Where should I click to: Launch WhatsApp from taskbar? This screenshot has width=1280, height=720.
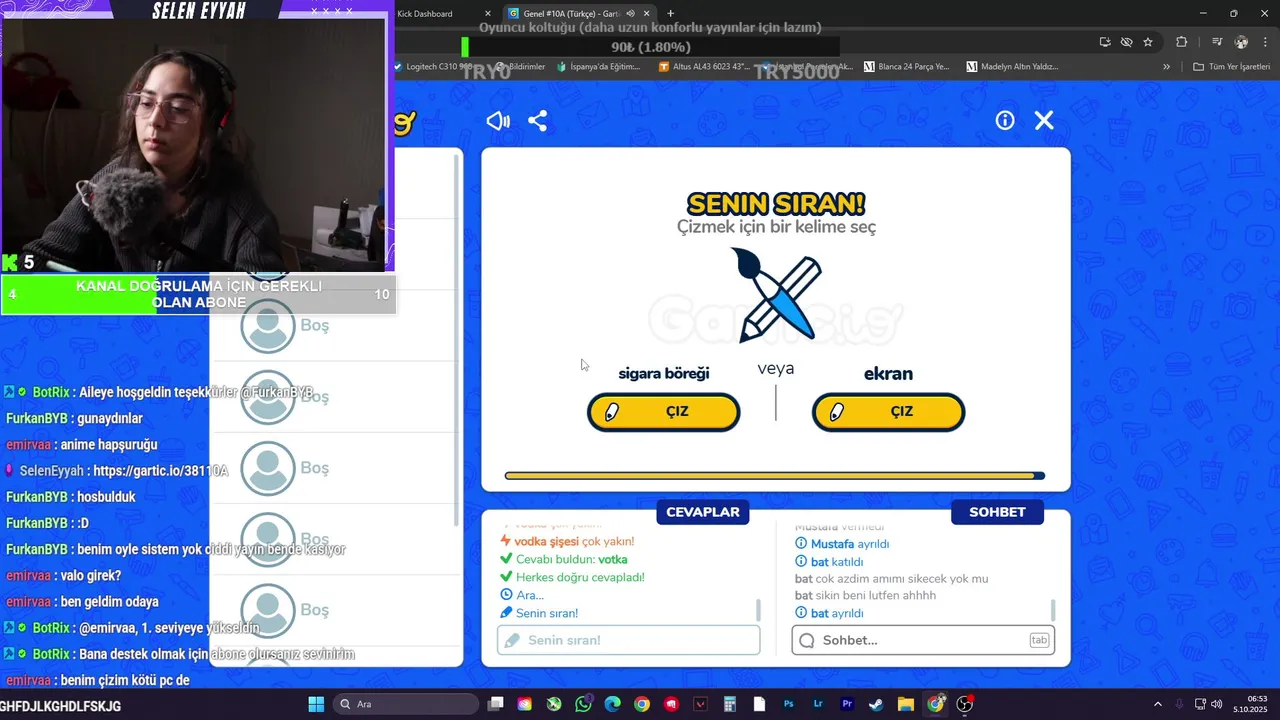coord(583,704)
